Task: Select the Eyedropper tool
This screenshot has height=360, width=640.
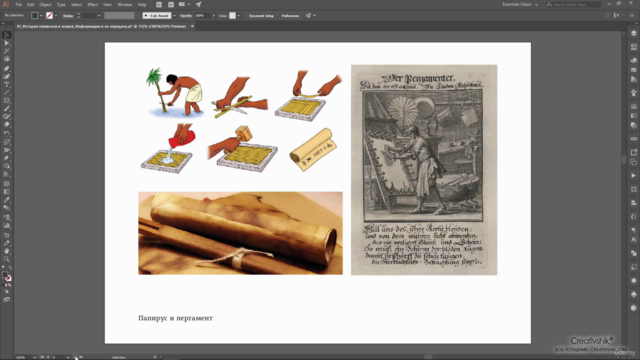Action: tap(7, 200)
